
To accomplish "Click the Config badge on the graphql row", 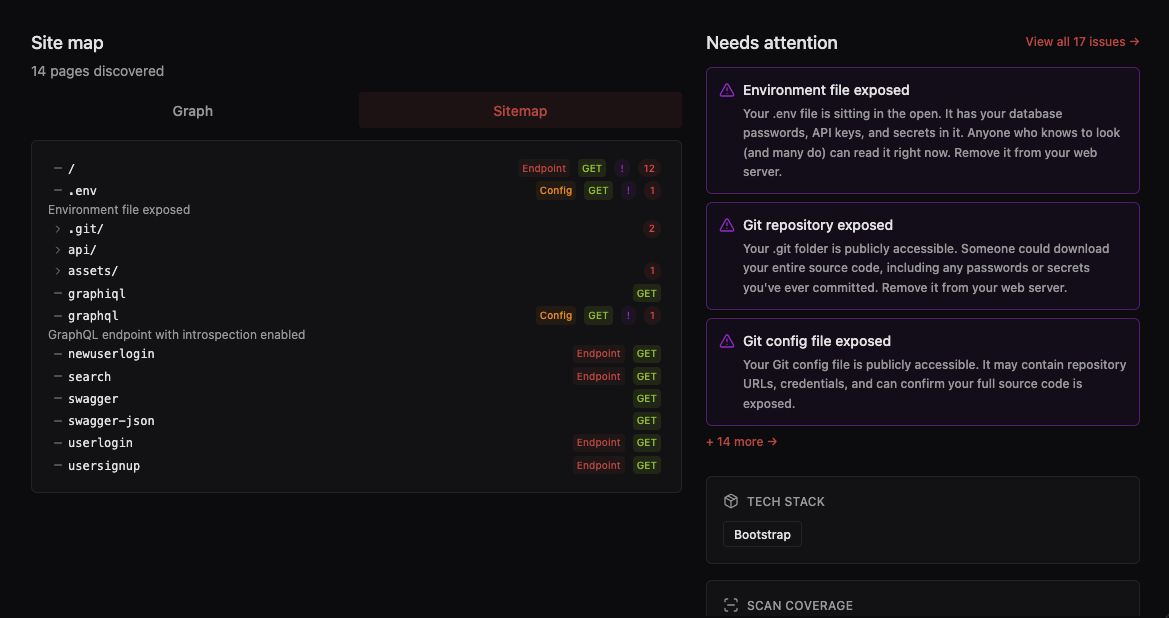I will click(x=556, y=315).
